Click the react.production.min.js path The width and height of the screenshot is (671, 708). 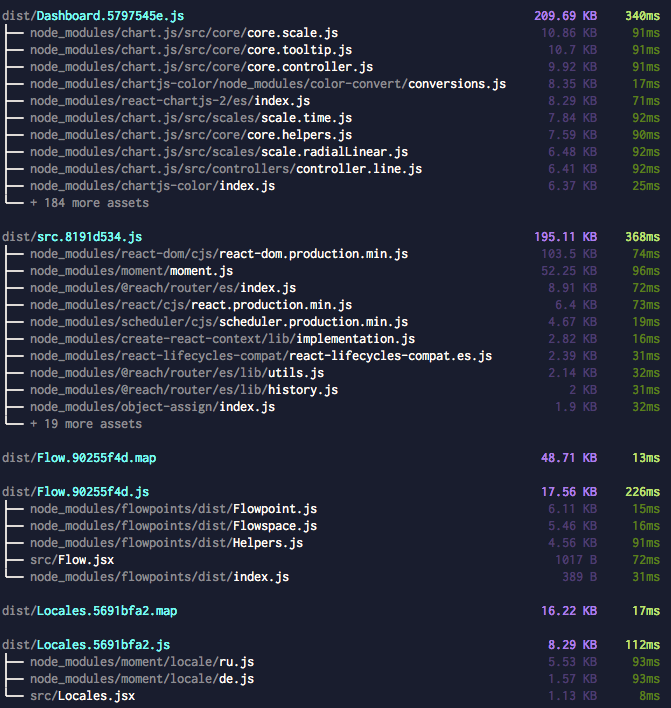pos(191,305)
